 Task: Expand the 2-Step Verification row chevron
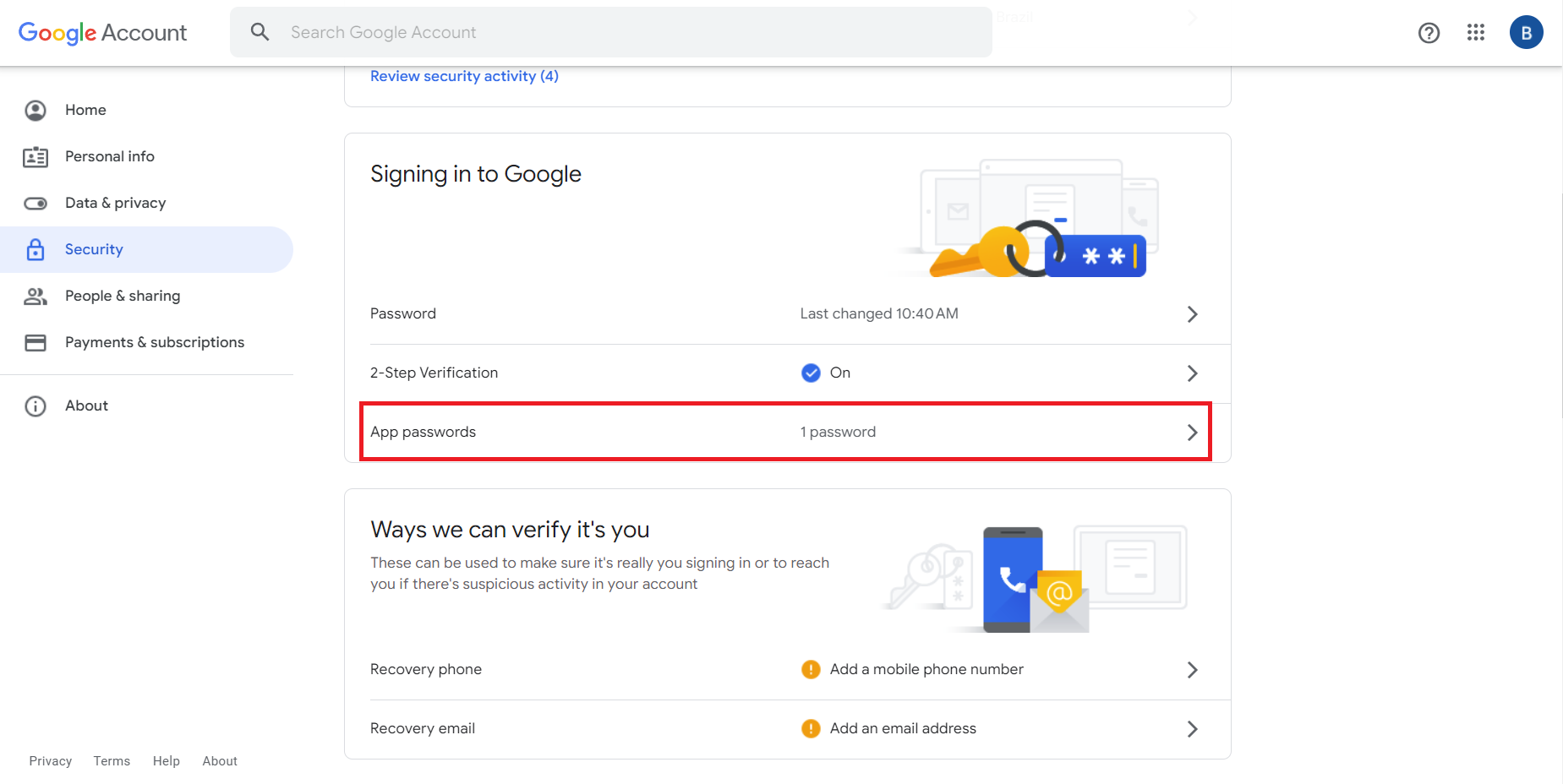pyautogui.click(x=1192, y=373)
